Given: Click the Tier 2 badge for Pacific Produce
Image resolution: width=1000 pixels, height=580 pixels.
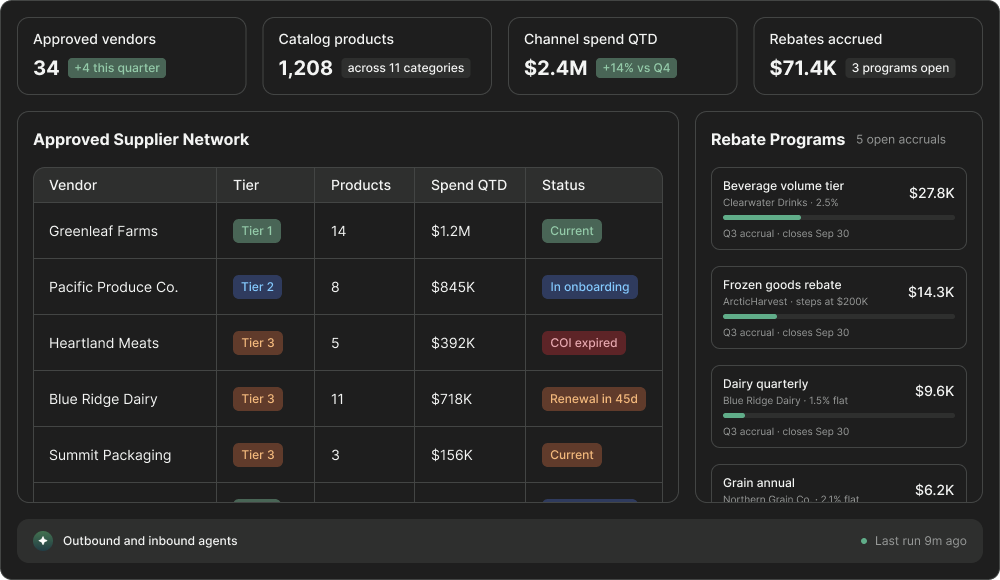Looking at the screenshot, I should point(257,287).
